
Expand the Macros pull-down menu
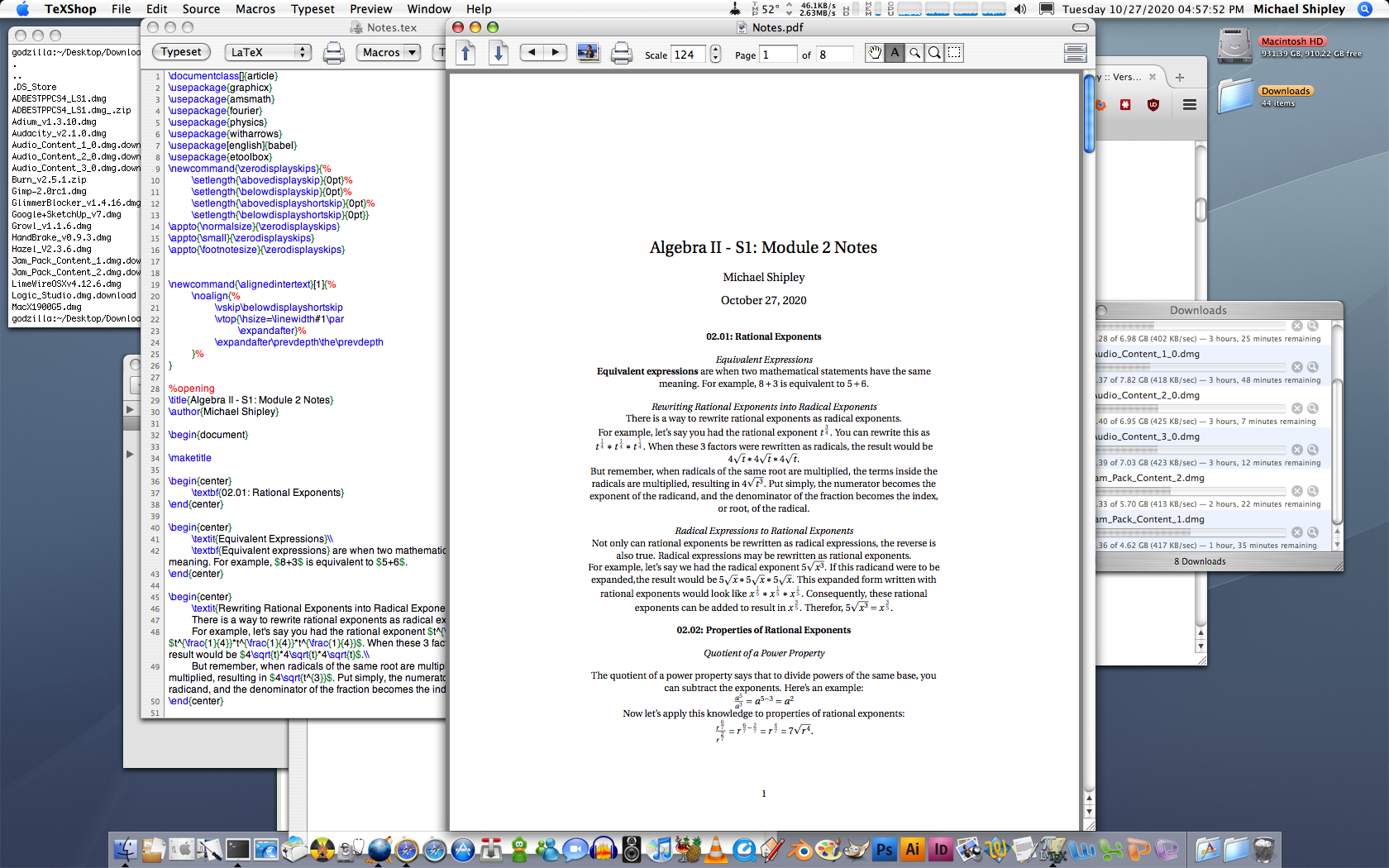[x=389, y=52]
